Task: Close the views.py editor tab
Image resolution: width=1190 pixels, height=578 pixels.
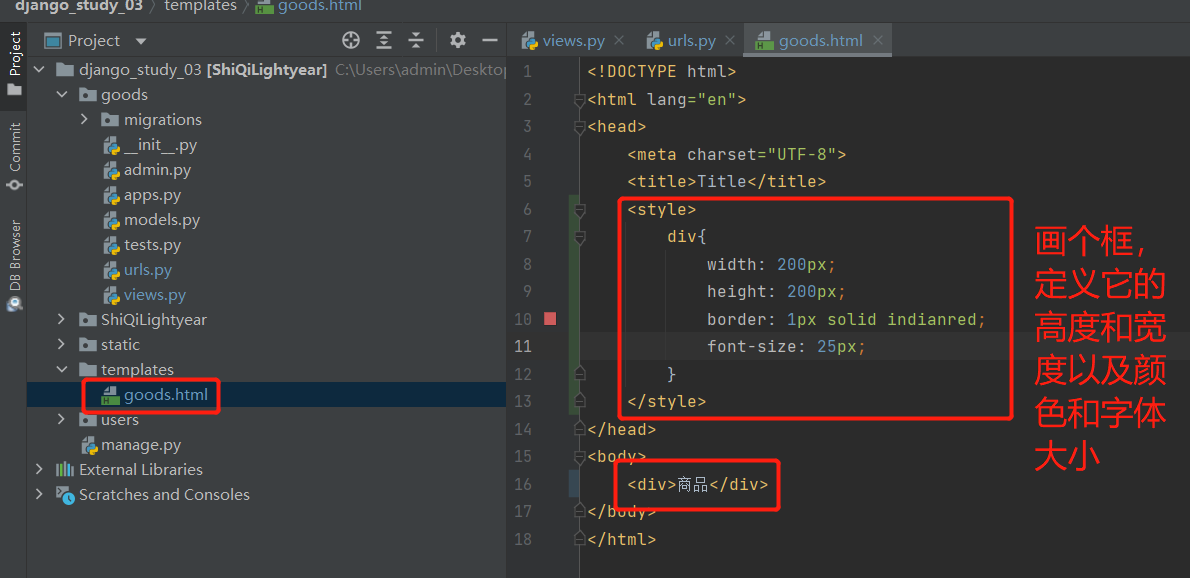Action: click(x=619, y=41)
